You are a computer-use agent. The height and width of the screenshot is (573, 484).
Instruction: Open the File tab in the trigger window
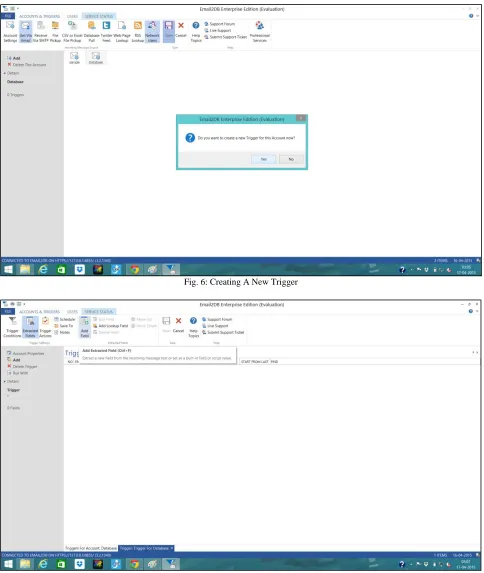click(8, 312)
